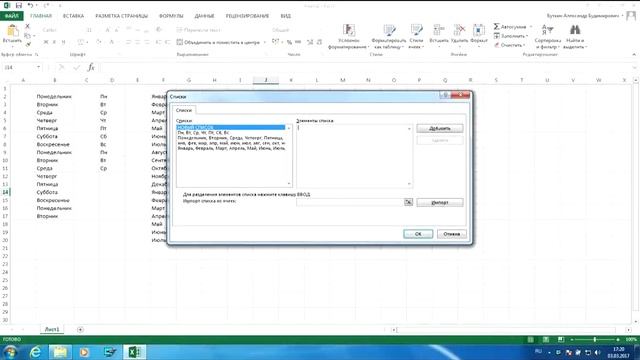Open the ФАЙЛ tab

[12, 16]
